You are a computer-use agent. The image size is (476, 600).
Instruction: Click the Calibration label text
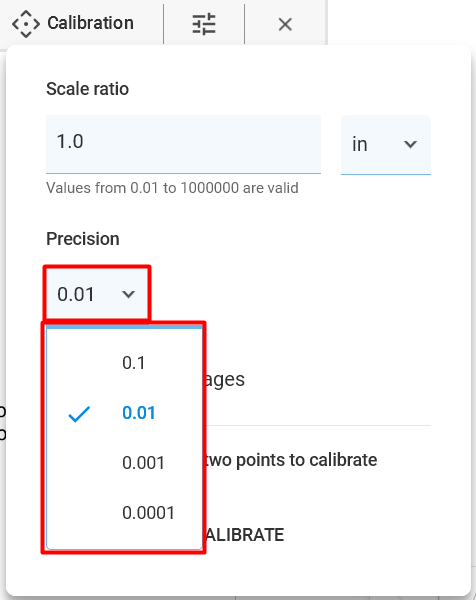click(x=91, y=23)
